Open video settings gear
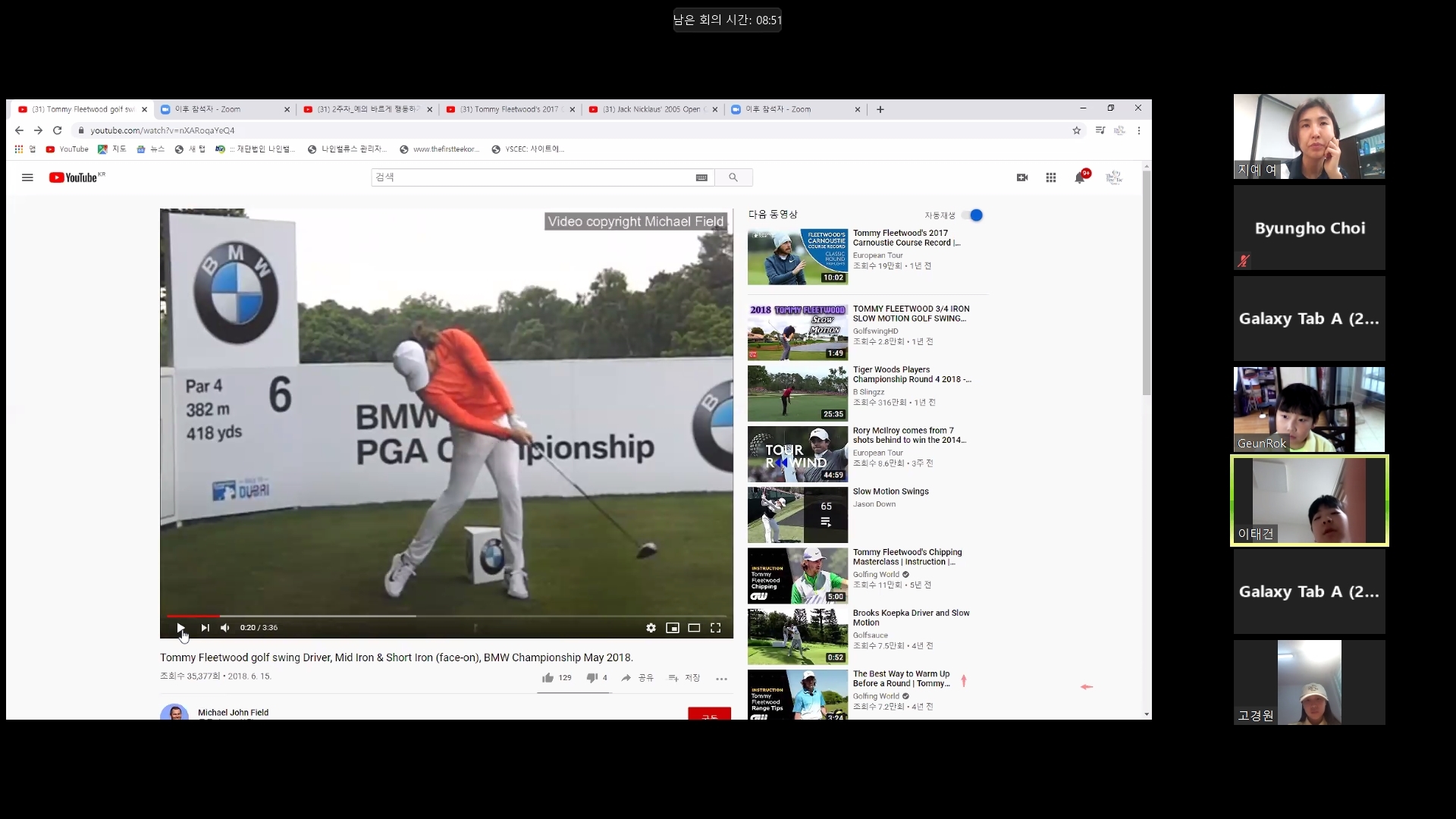 tap(651, 628)
